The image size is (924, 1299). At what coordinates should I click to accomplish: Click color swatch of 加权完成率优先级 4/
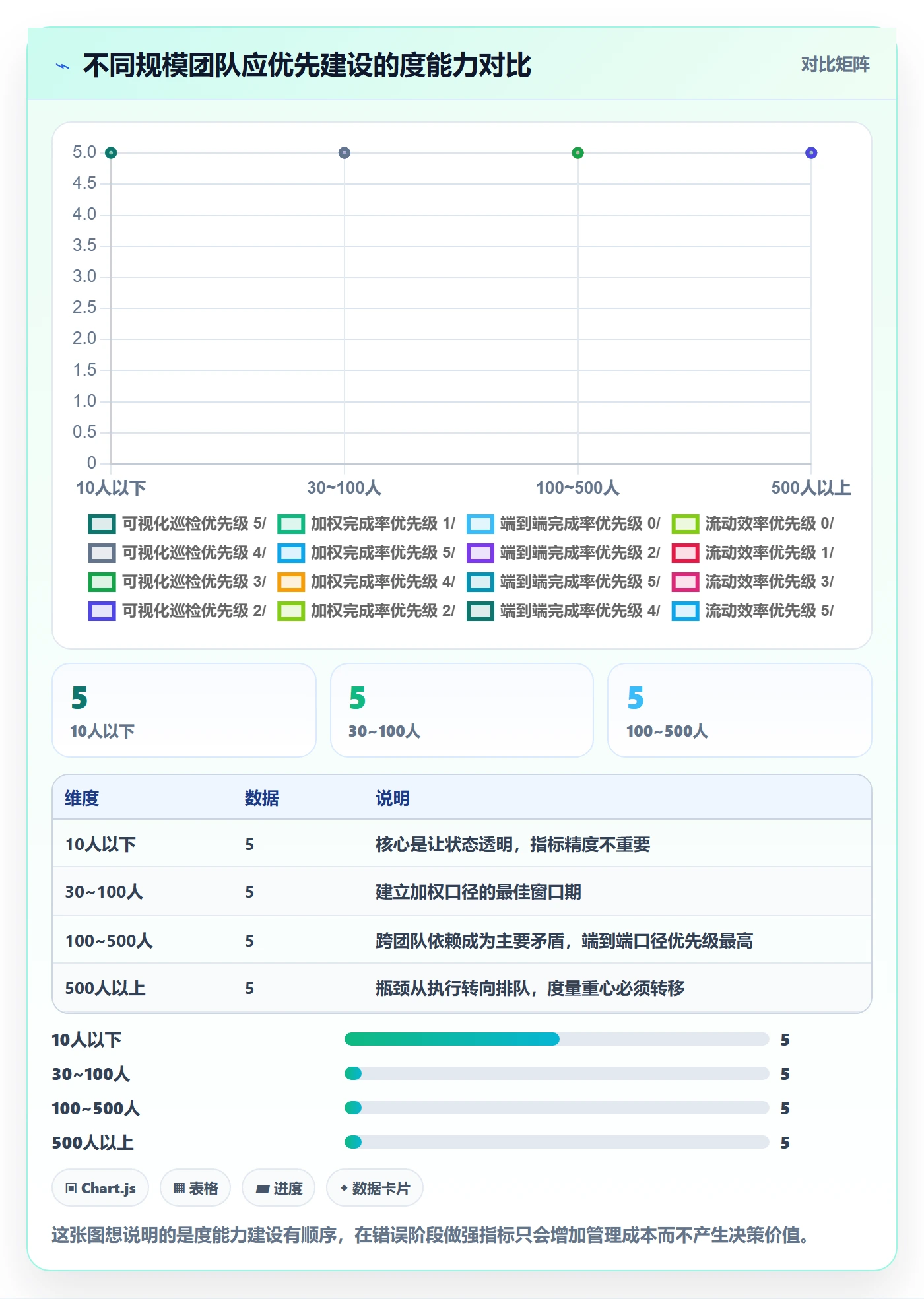coord(291,582)
